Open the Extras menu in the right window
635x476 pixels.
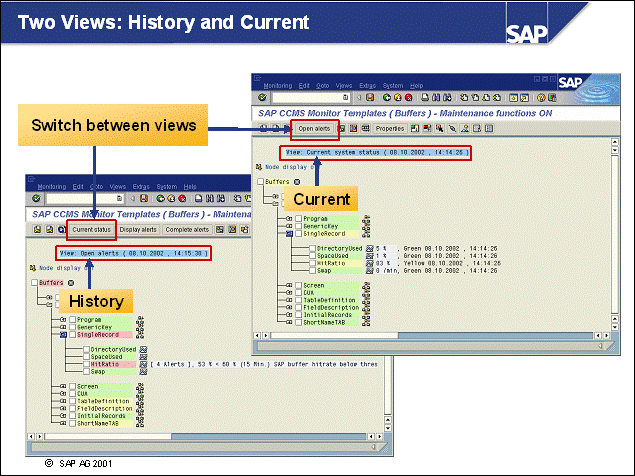tap(367, 84)
